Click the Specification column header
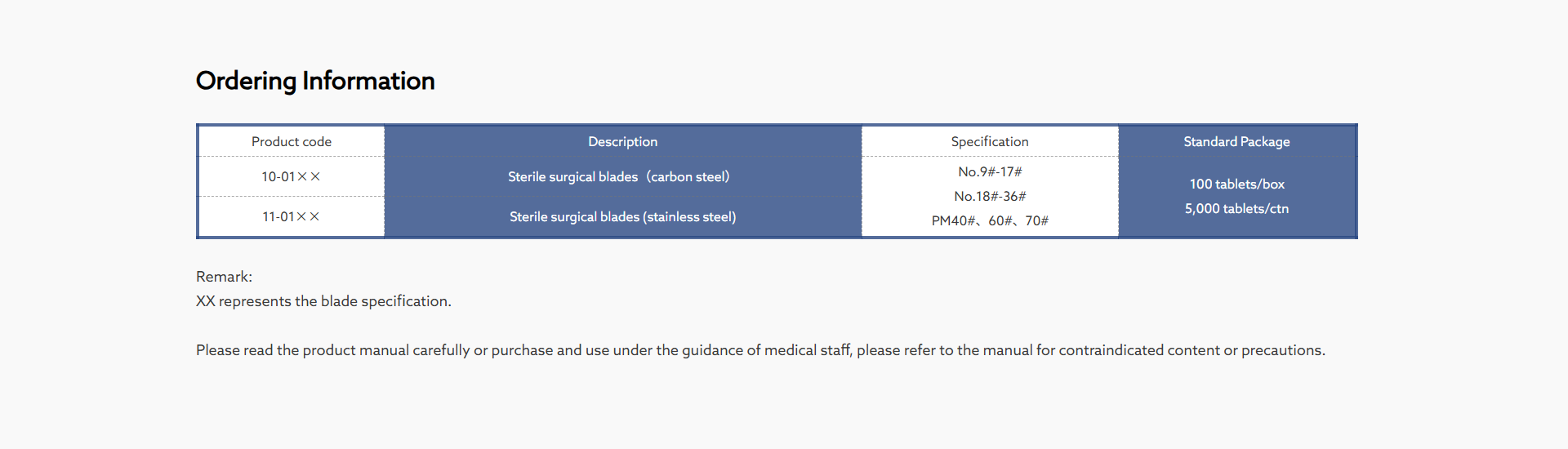1568x449 pixels. (989, 142)
